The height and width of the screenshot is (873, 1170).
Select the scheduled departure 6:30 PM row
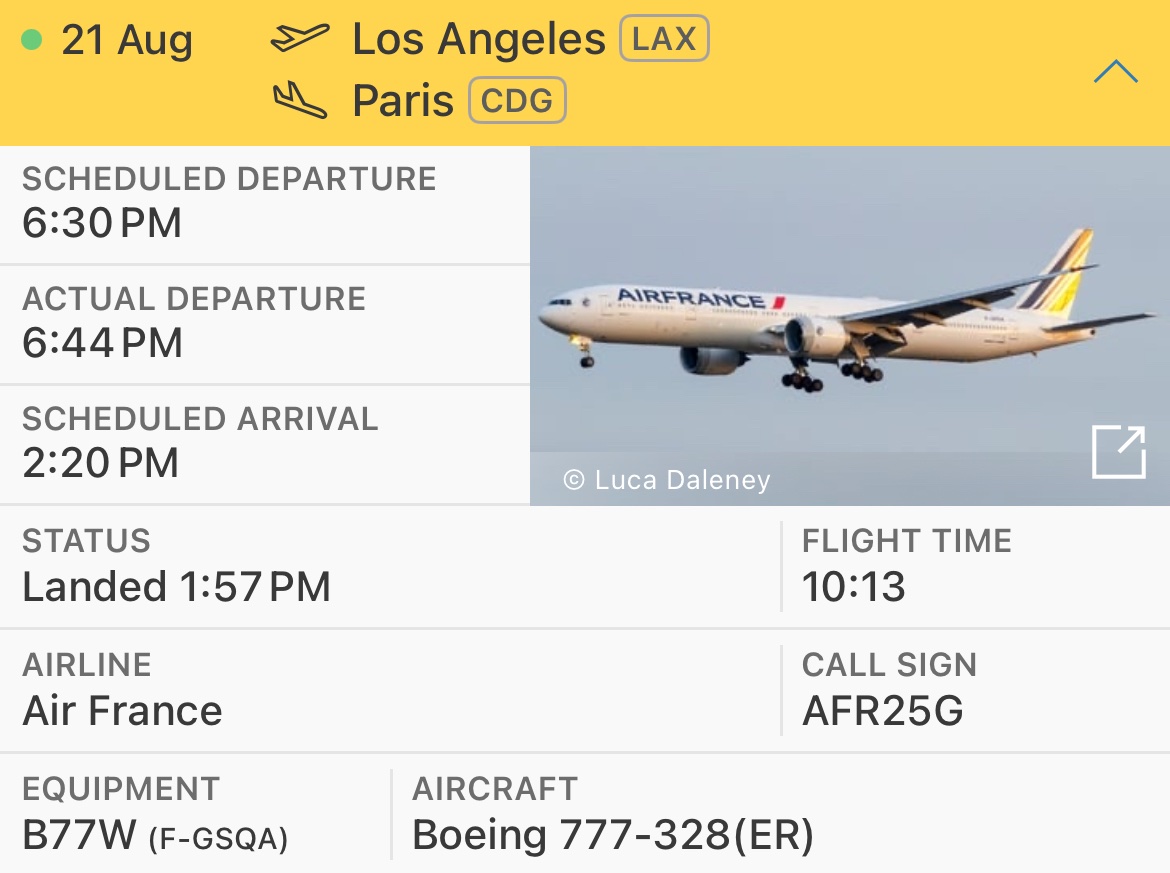265,204
